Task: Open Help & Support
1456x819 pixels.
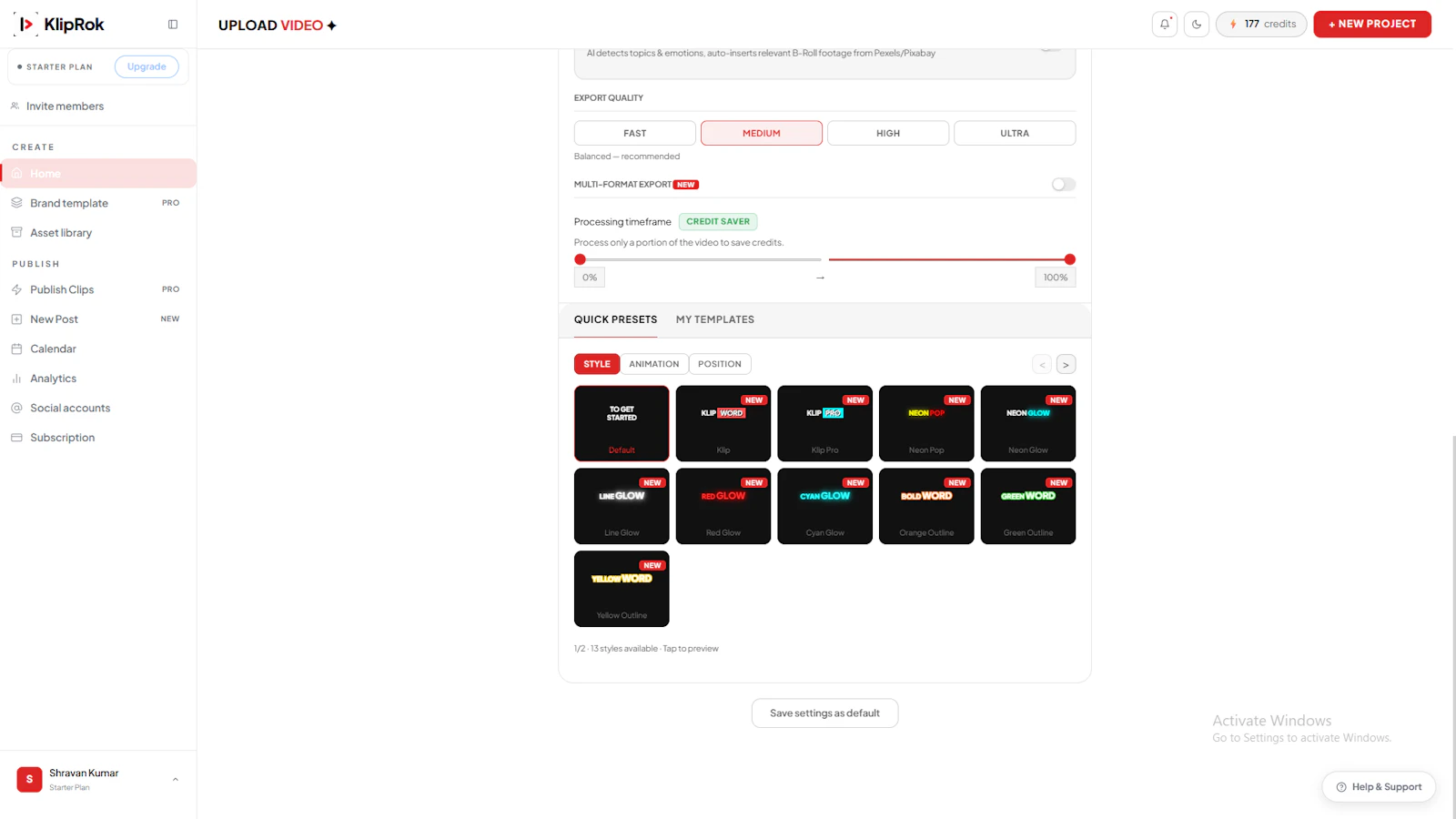Action: pyautogui.click(x=1379, y=787)
